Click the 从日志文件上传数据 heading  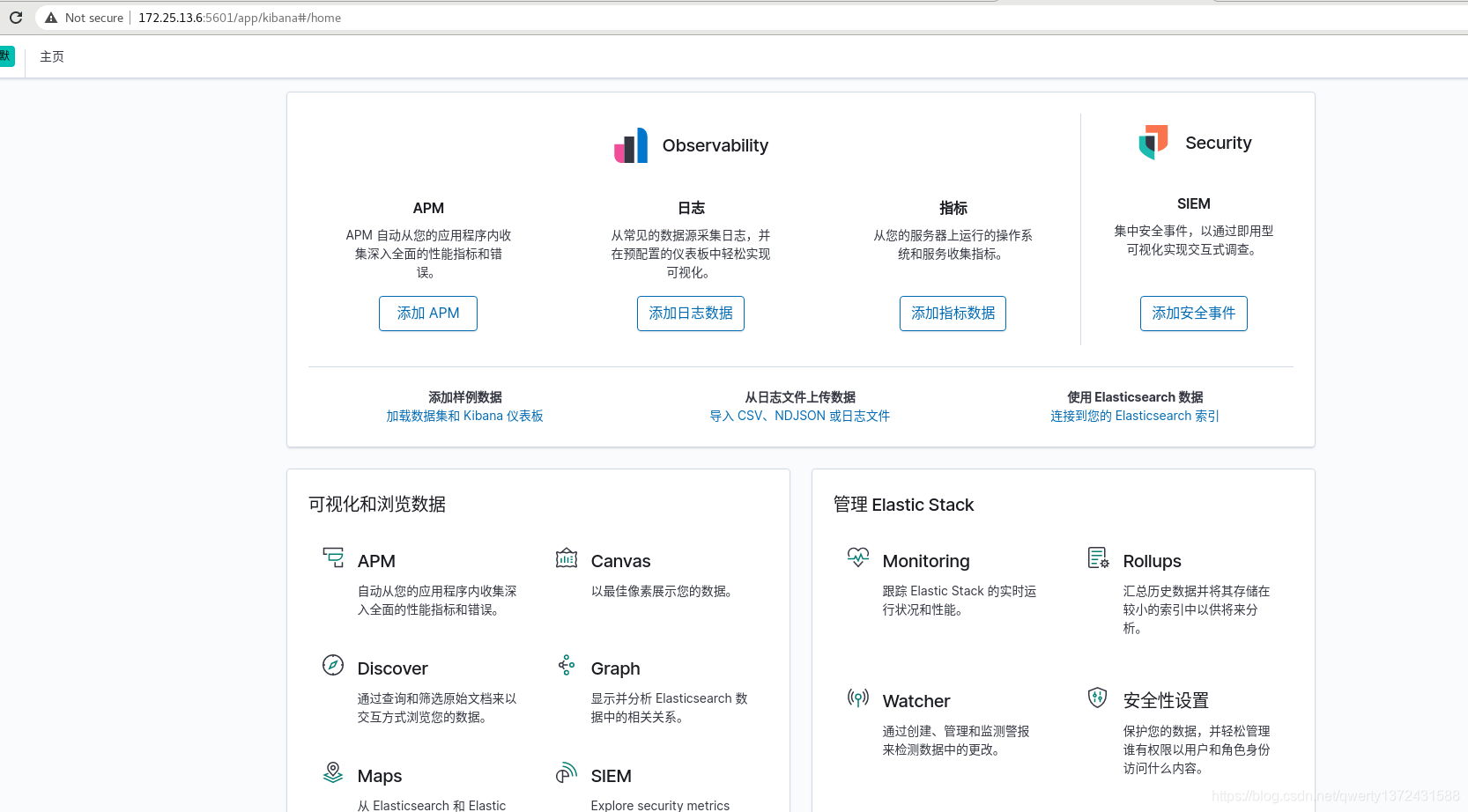pyautogui.click(x=800, y=397)
